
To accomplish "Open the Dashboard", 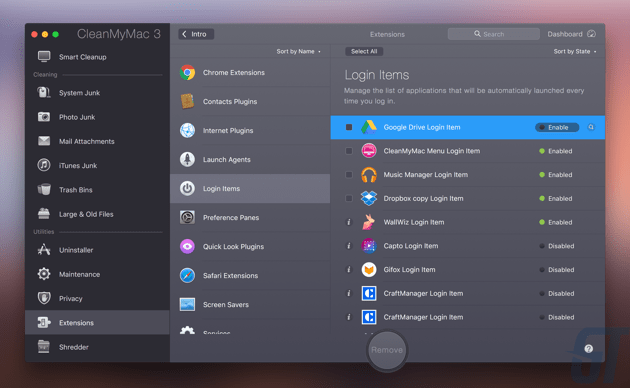I will [571, 34].
